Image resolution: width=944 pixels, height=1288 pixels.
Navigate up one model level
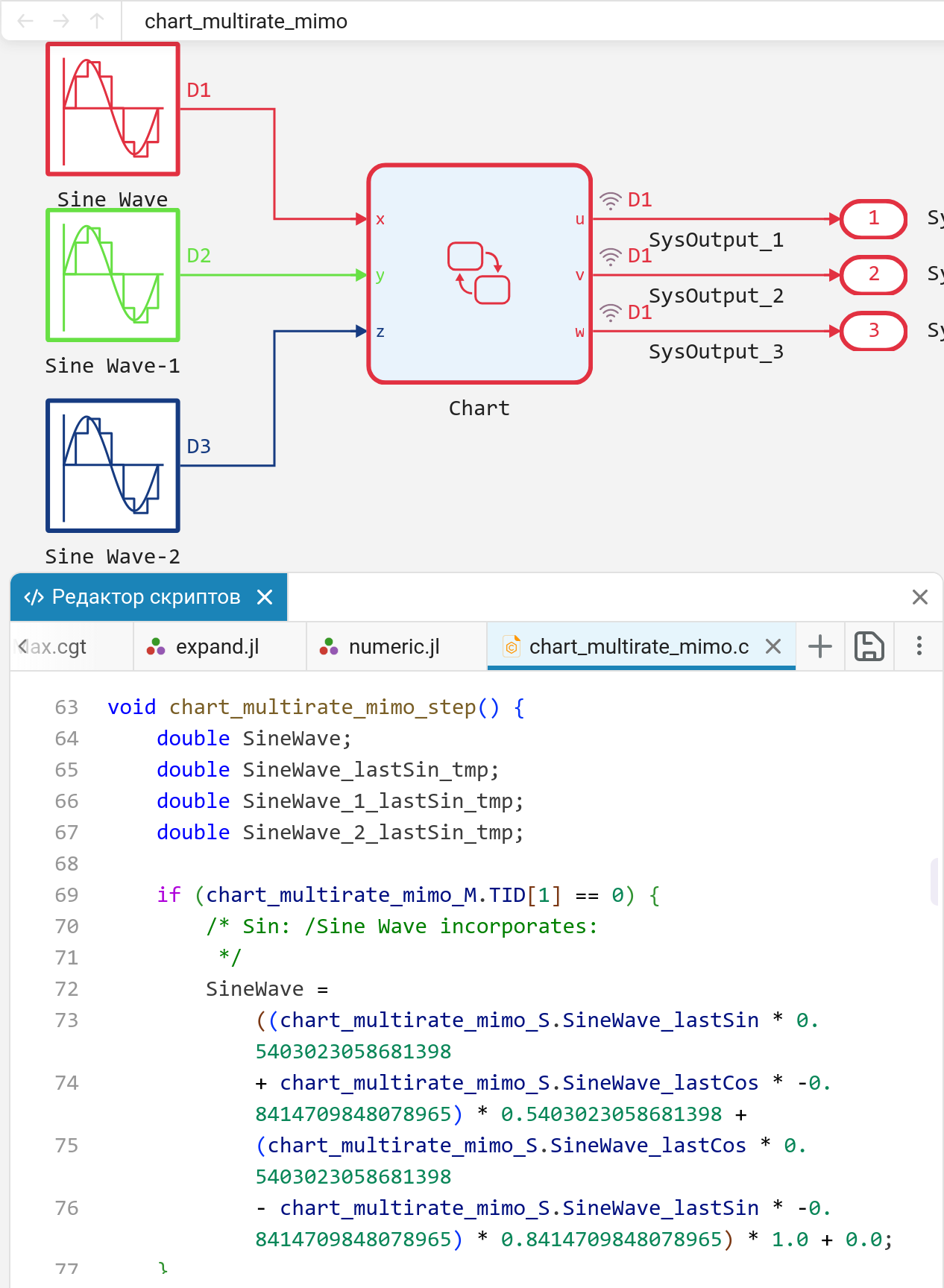pyautogui.click(x=97, y=21)
